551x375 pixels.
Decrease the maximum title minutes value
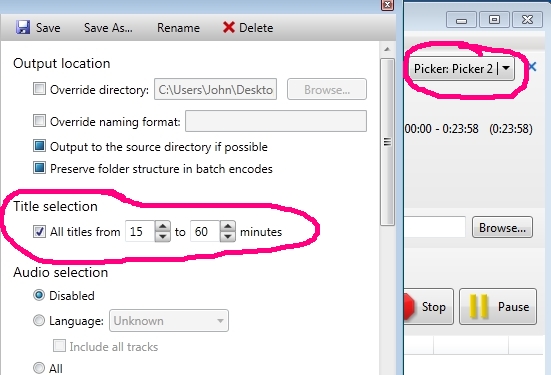[228, 237]
